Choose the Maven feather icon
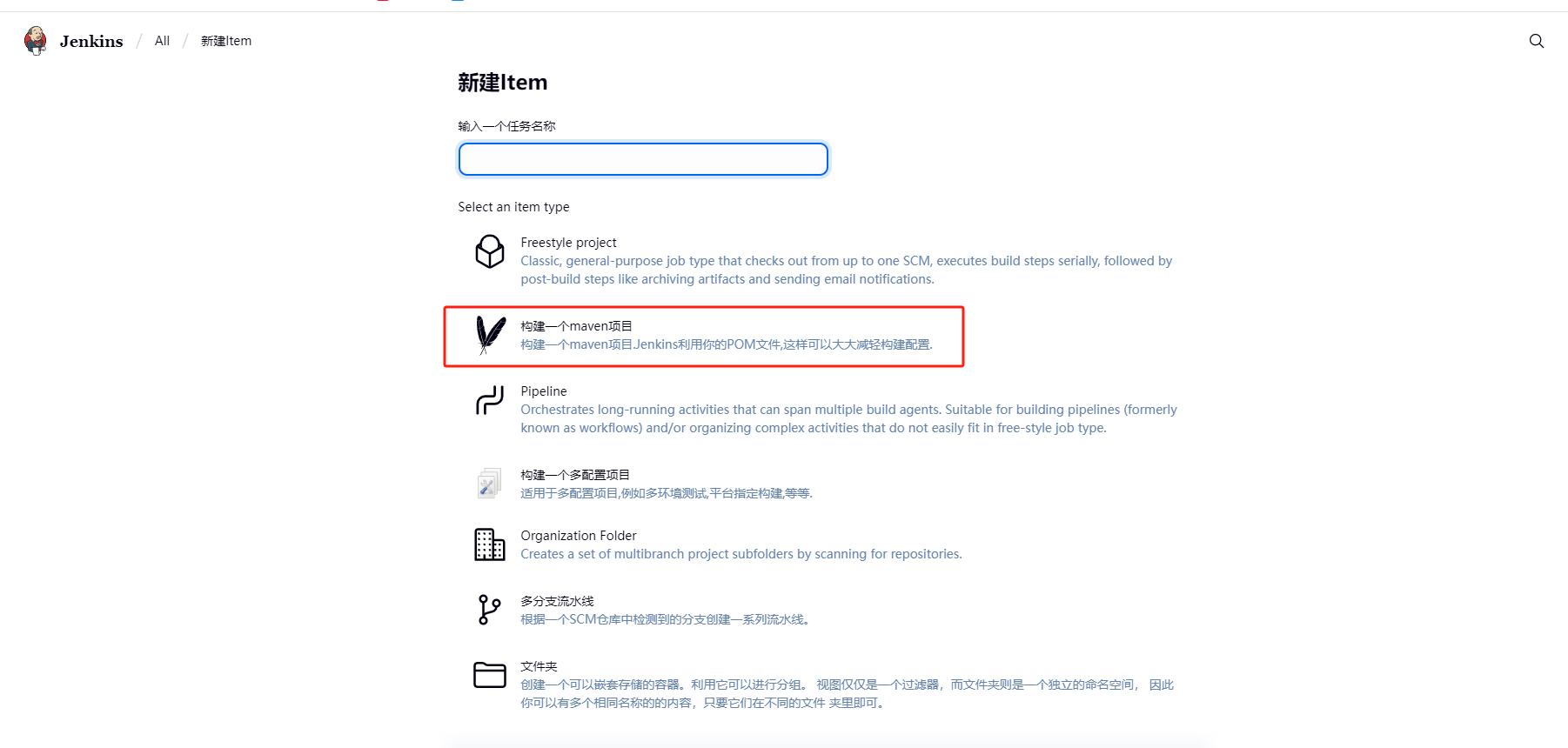This screenshot has height=748, width=1568. (x=490, y=335)
